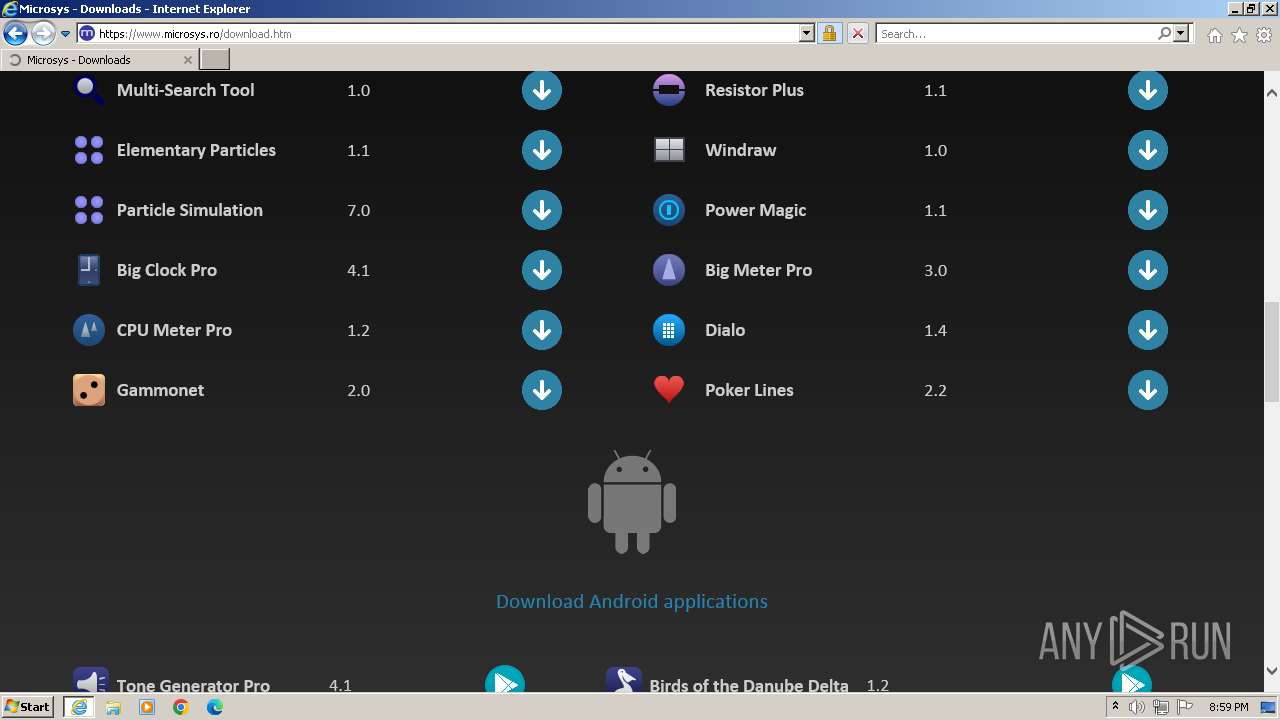Click the Poker Lines heart icon
This screenshot has height=720, width=1280.
tap(669, 390)
